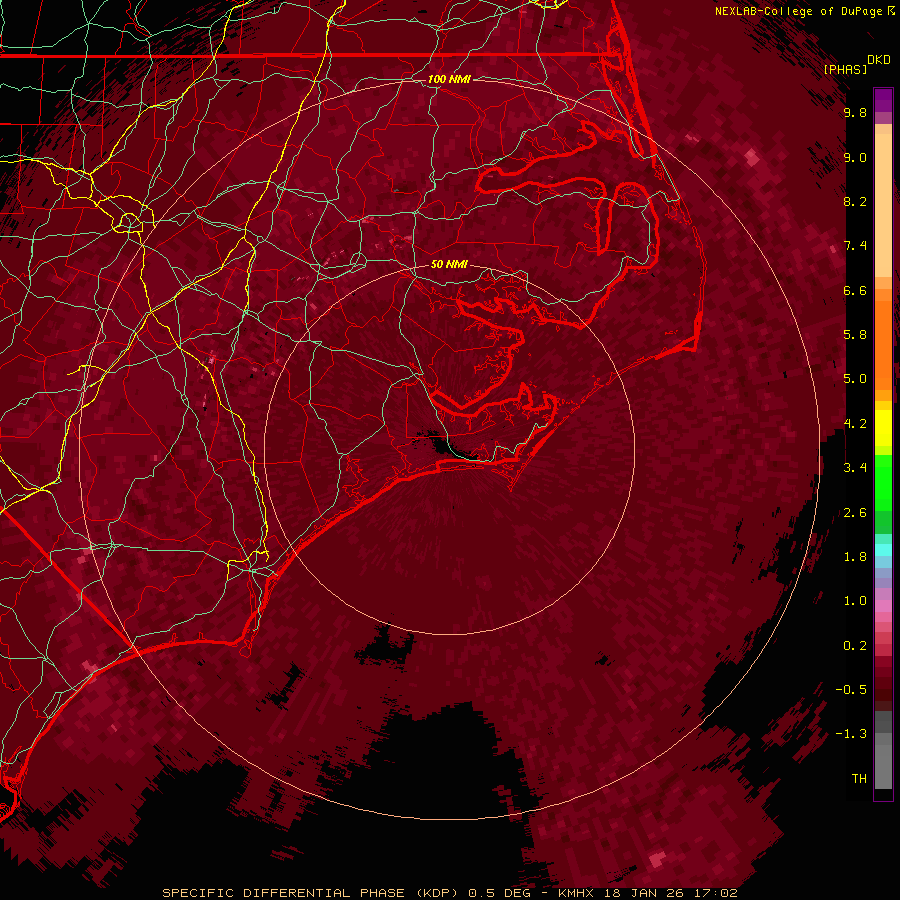Screen dimensions: 900x900
Task: Click the 100 NMI range ring label
Action: (449, 79)
